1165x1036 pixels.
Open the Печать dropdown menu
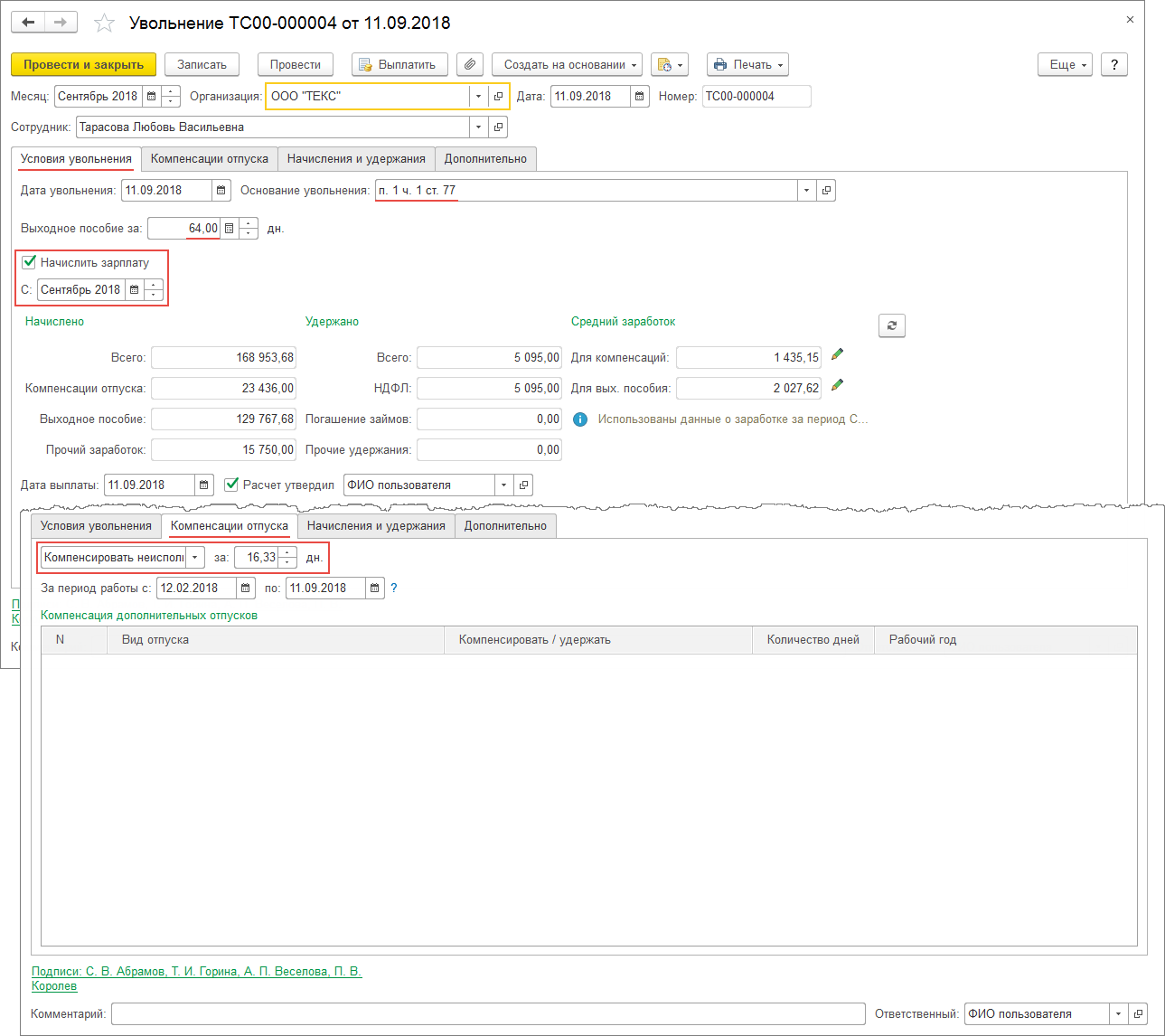pyautogui.click(x=747, y=65)
